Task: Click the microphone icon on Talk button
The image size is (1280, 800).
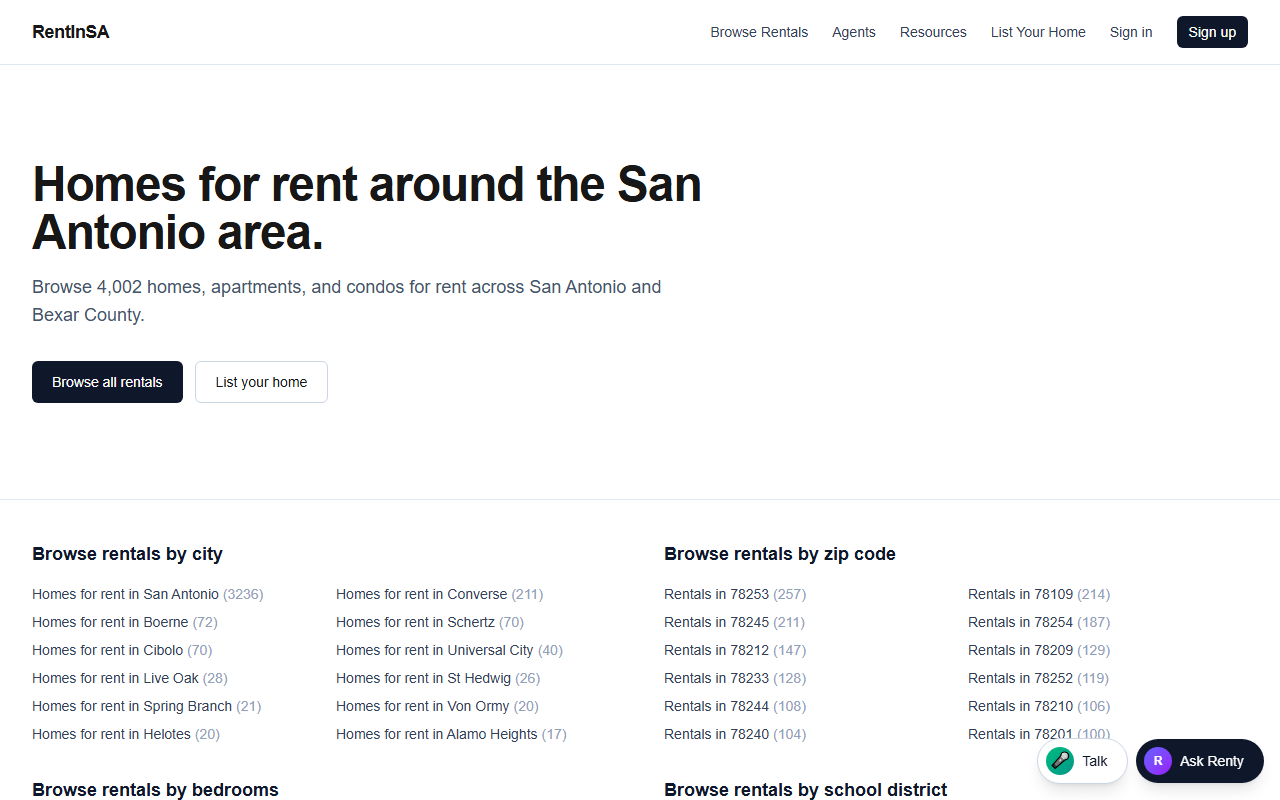Action: pos(1060,761)
